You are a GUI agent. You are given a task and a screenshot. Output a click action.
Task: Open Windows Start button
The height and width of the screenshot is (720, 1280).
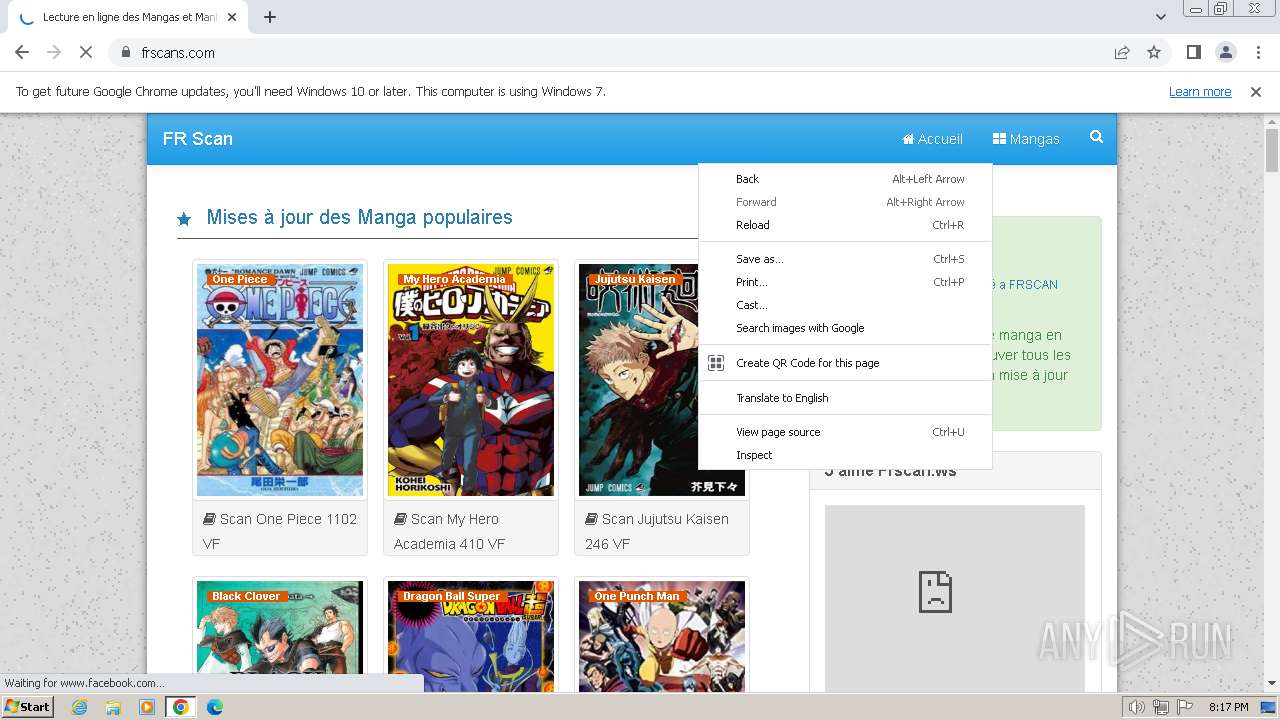tap(27, 707)
